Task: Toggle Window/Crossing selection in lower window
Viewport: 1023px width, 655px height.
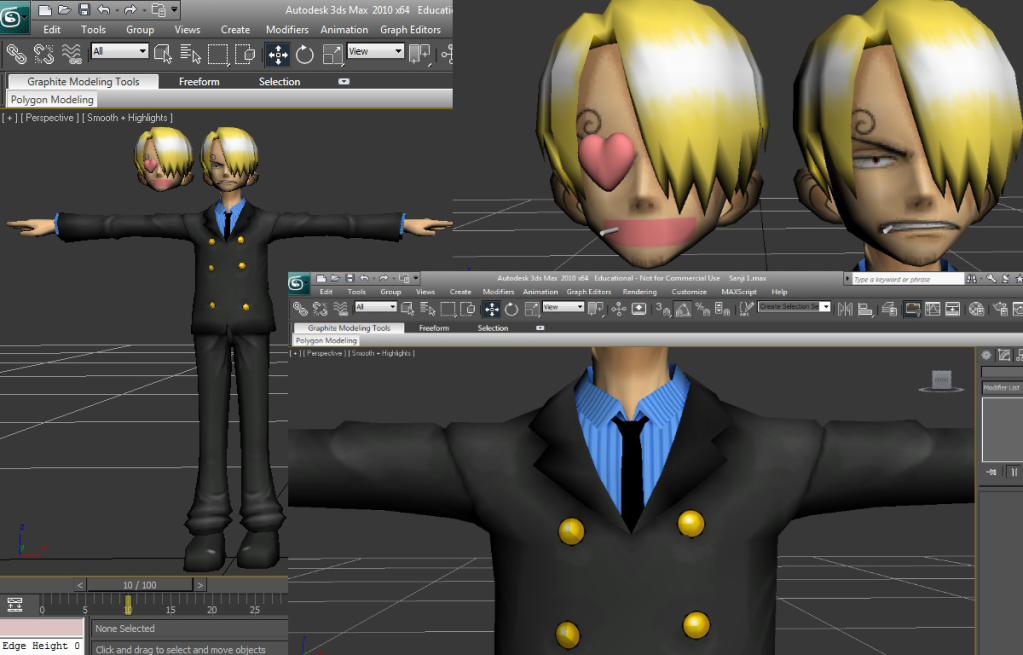Action: coord(468,309)
